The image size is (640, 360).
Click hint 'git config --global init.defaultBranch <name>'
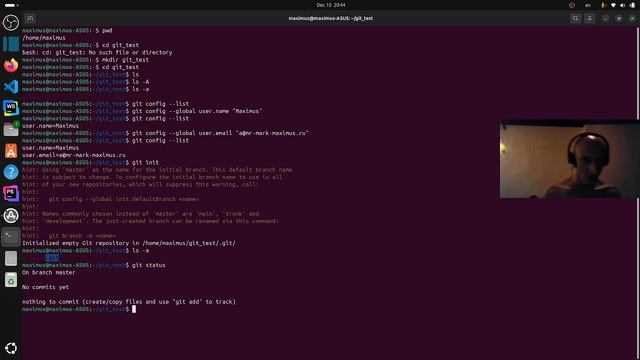pyautogui.click(x=111, y=199)
